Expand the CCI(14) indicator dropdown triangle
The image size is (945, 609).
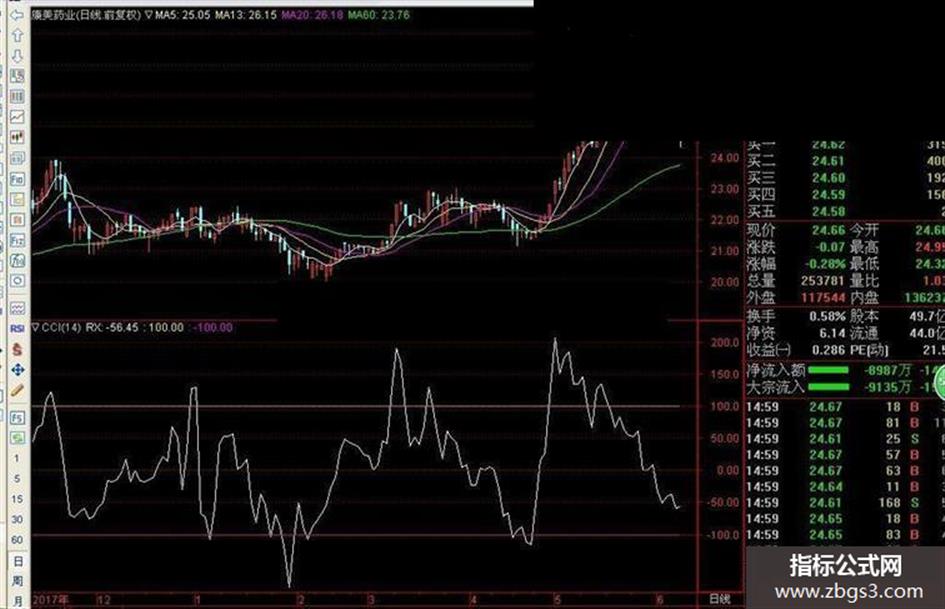(36, 327)
